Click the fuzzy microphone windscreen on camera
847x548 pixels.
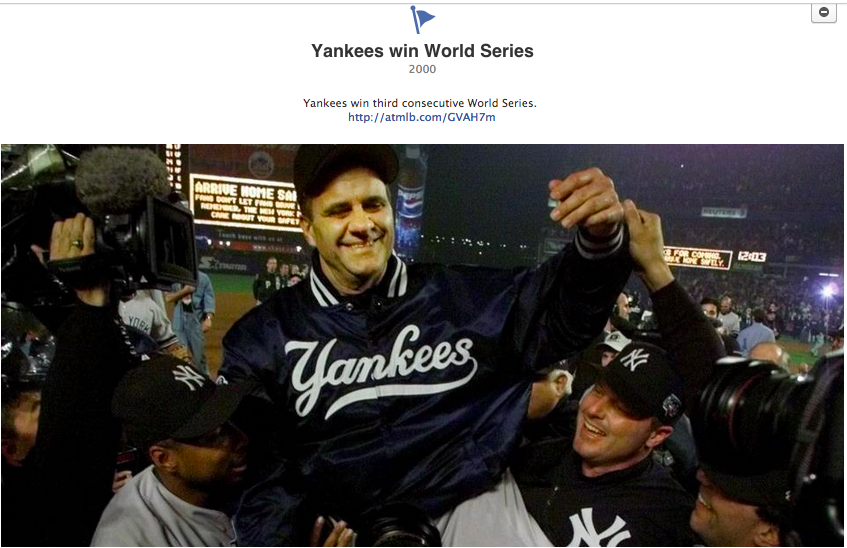pos(122,179)
